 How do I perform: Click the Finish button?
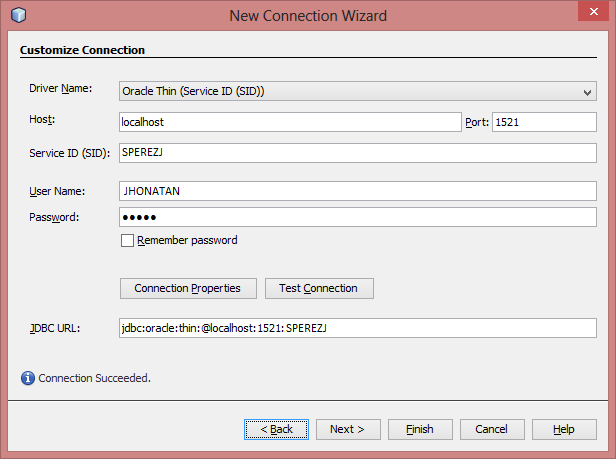pyautogui.click(x=420, y=429)
